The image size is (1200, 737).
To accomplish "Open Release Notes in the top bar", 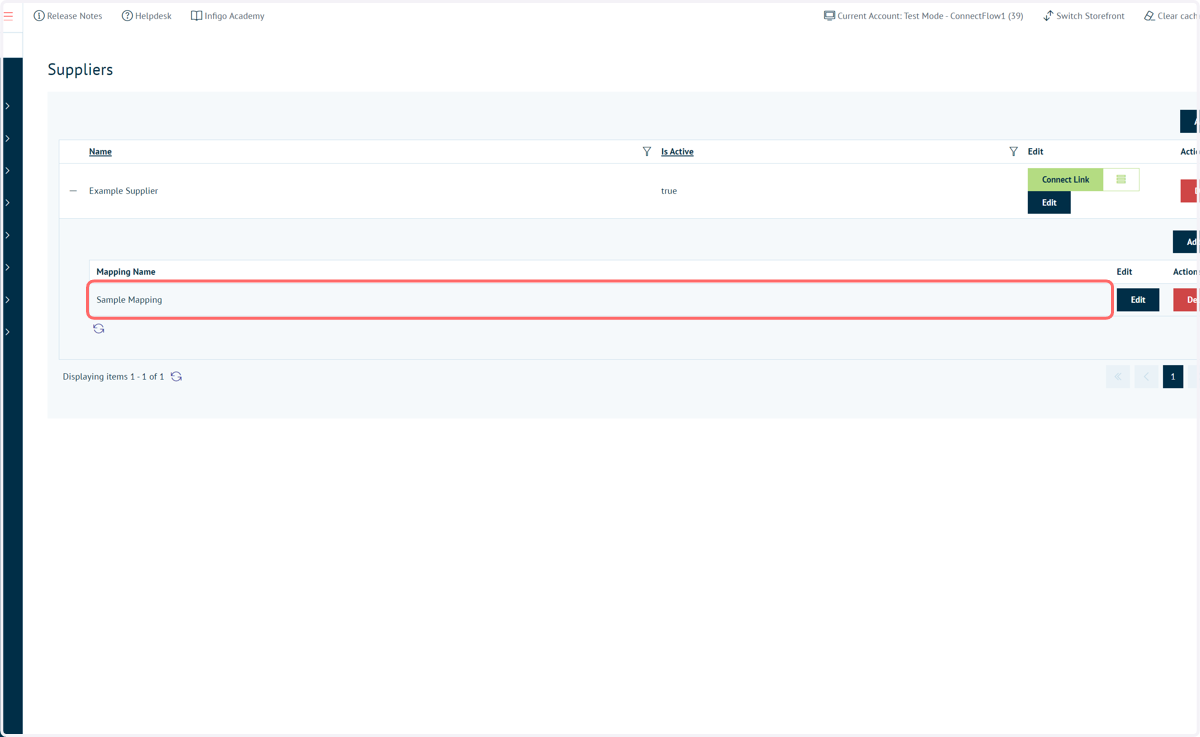I will 68,16.
